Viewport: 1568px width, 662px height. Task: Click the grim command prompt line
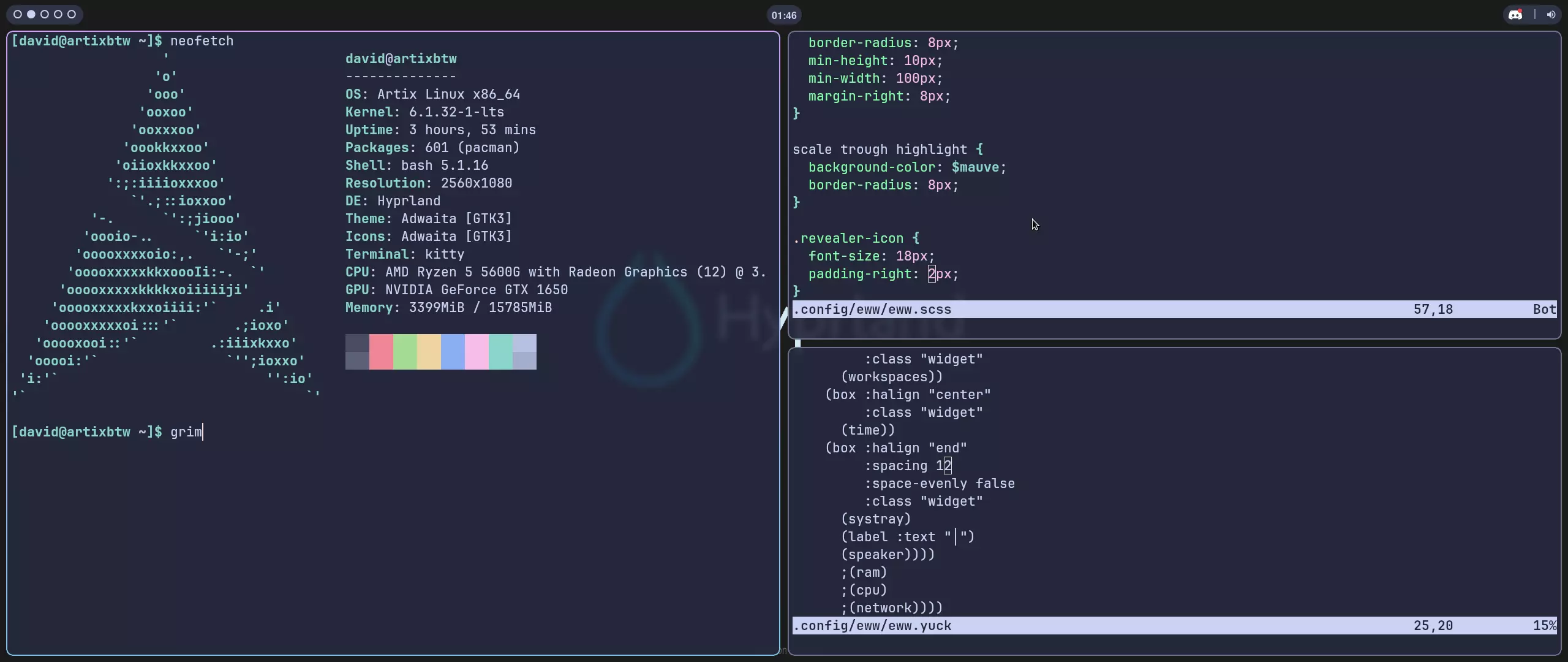coord(107,432)
